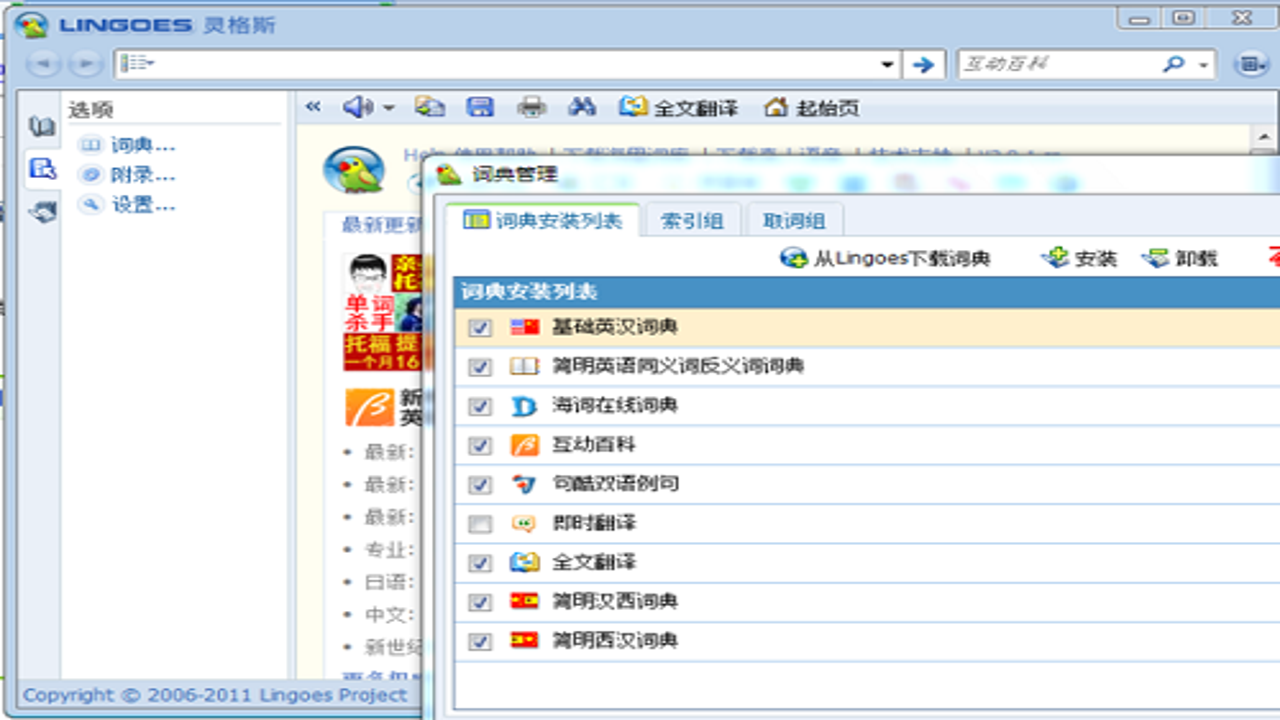Uncheck 句酷双语例句 checkbox
This screenshot has height=720, width=1280.
[480, 484]
